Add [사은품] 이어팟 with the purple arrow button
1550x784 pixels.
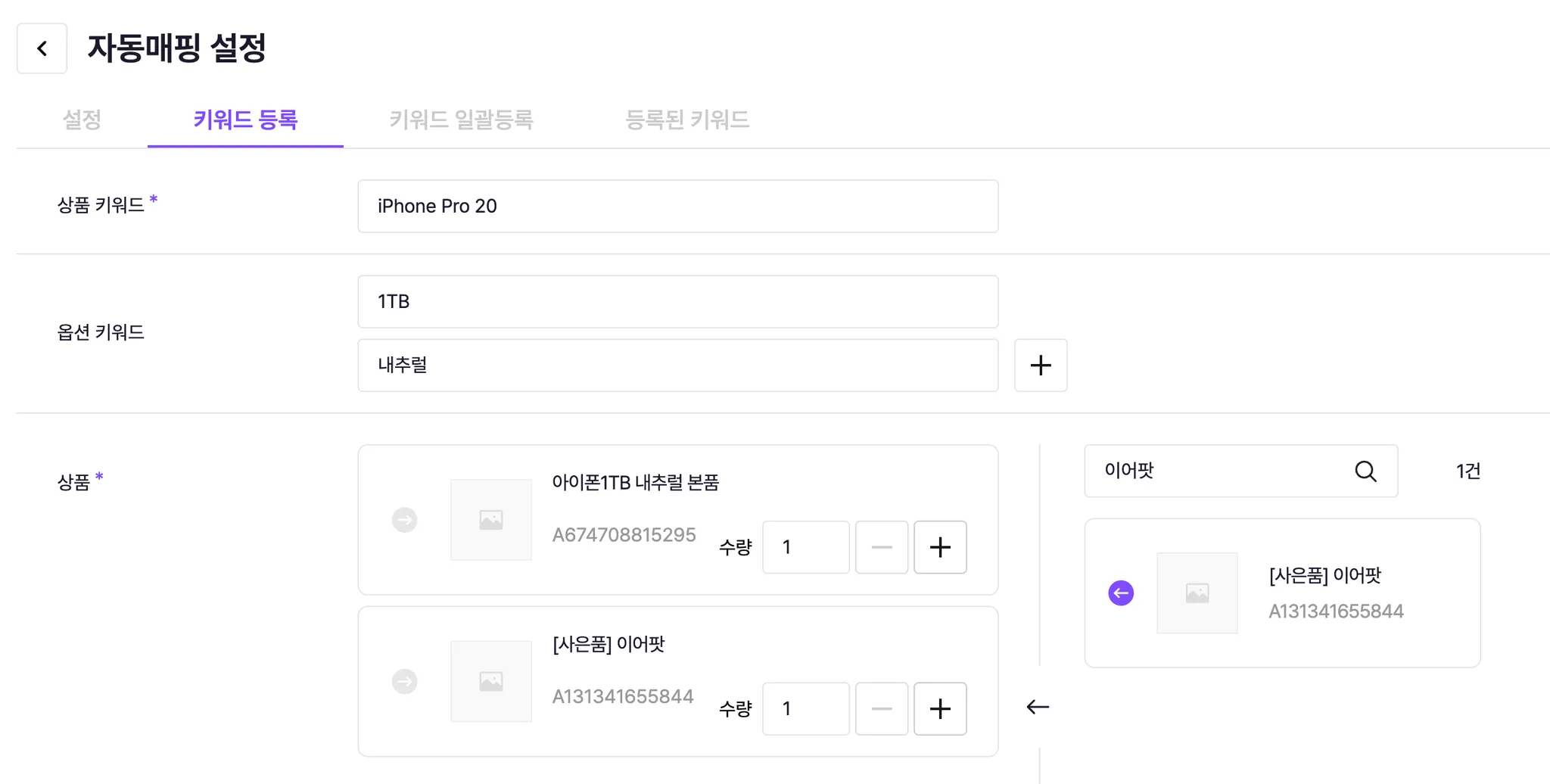coord(1121,593)
